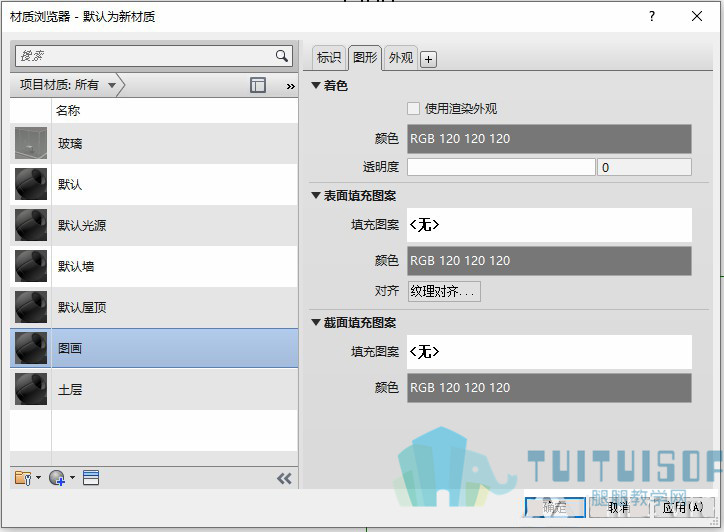Click the add asset plus tab button
Viewport: 724px width, 532px height.
[x=428, y=59]
